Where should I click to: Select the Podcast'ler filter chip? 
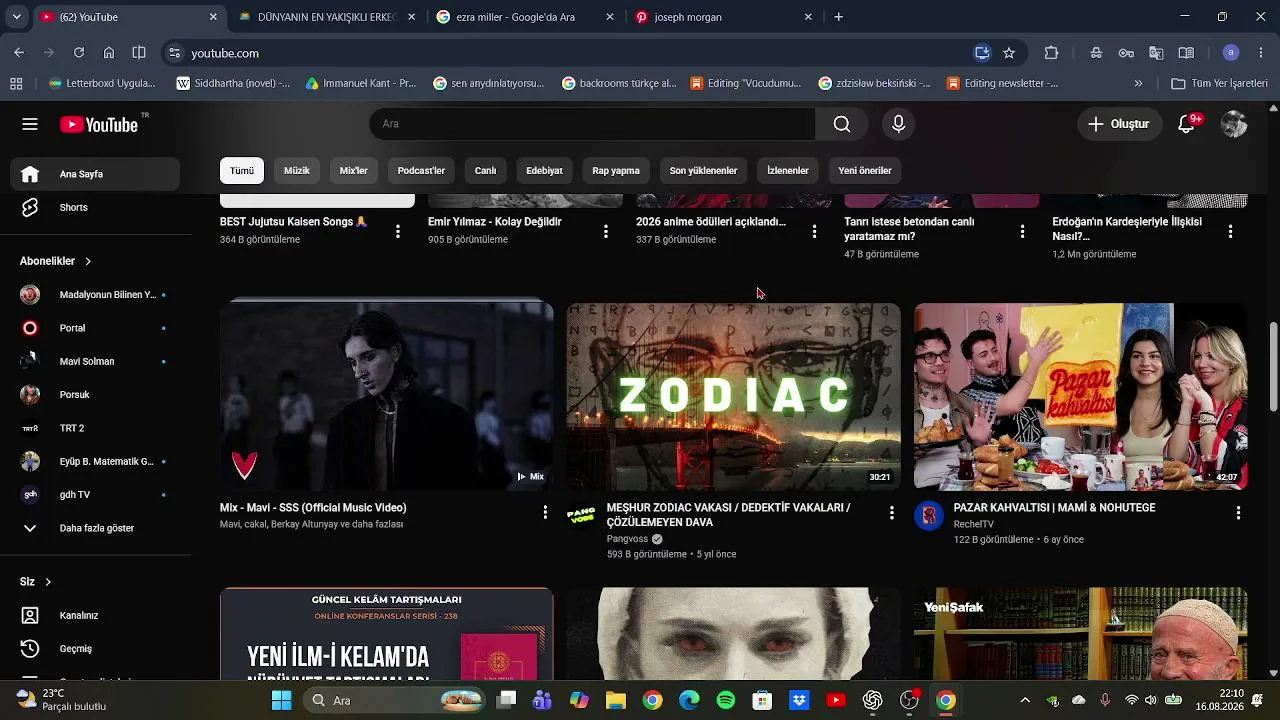pos(421,171)
